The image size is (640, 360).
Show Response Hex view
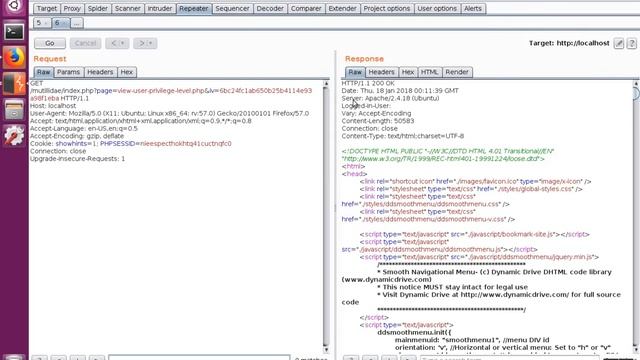pyautogui.click(x=408, y=72)
